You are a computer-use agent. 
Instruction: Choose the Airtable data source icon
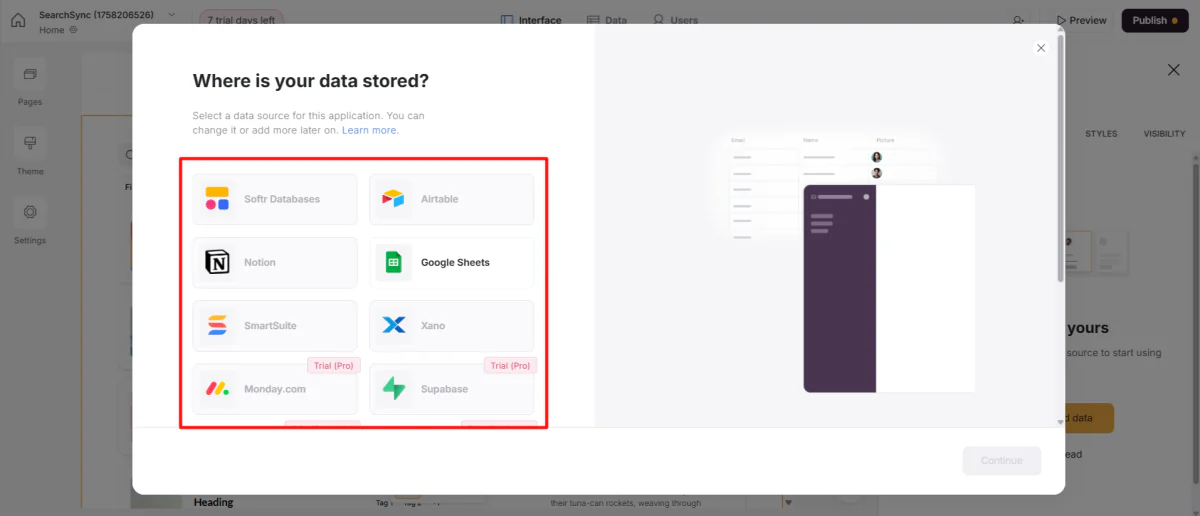[x=394, y=199]
